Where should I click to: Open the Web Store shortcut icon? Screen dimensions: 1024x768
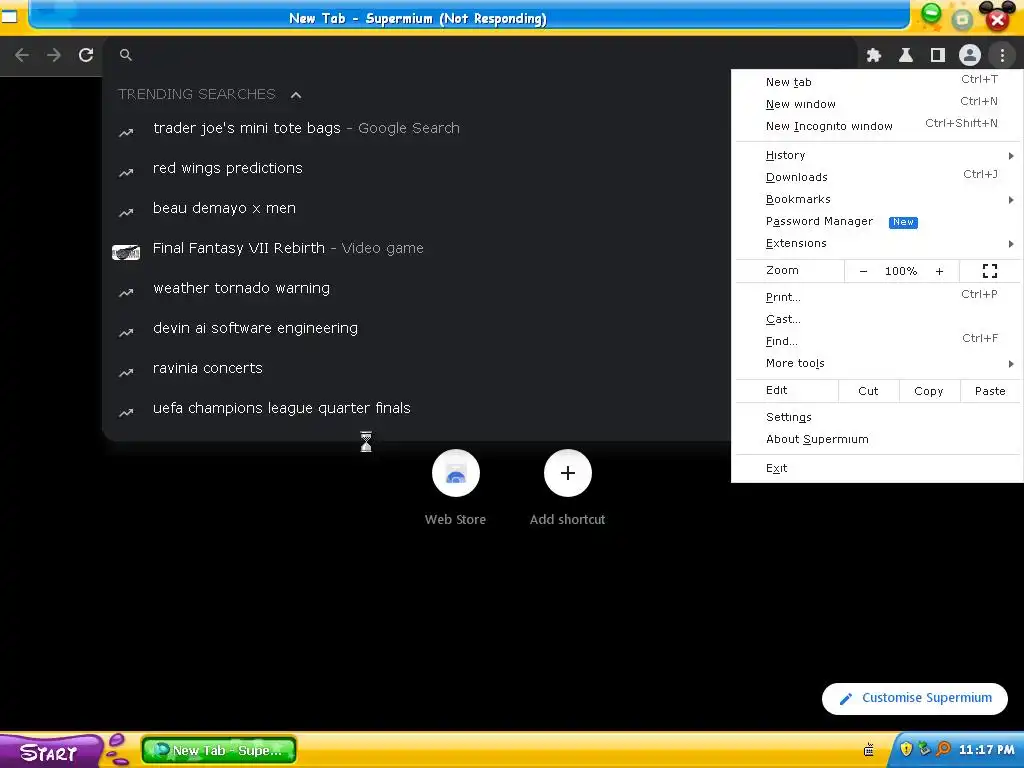click(456, 473)
